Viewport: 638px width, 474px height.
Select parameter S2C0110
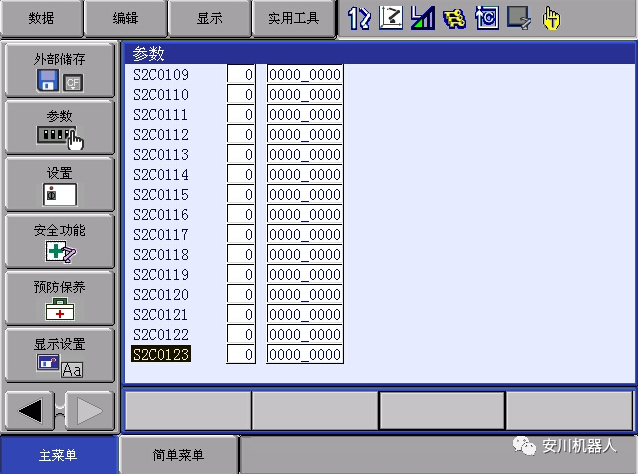pyautogui.click(x=161, y=94)
